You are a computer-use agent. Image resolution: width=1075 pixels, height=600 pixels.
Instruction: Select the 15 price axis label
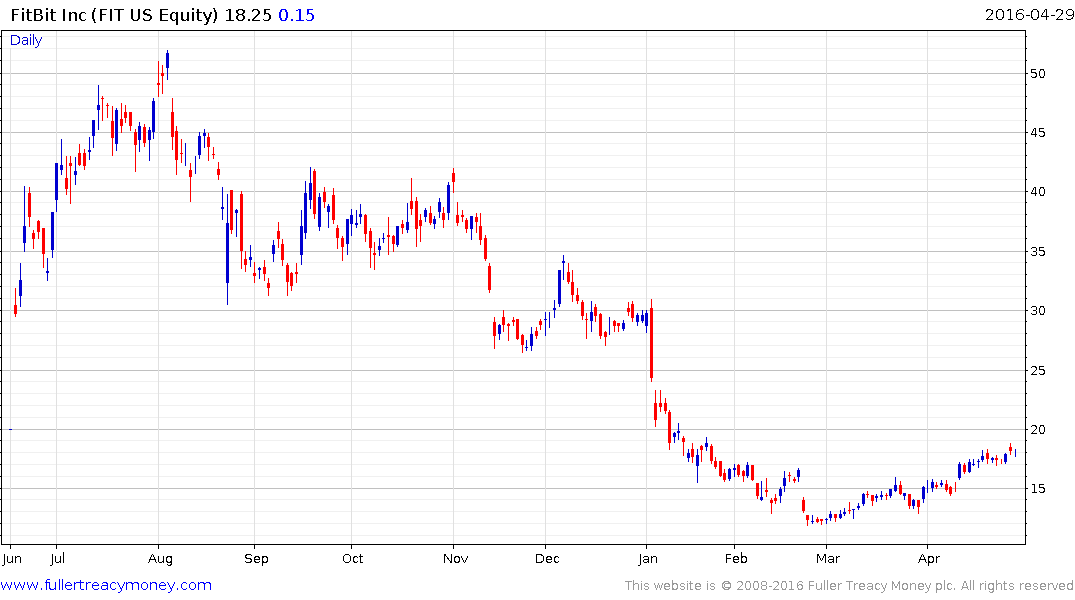click(x=1038, y=488)
